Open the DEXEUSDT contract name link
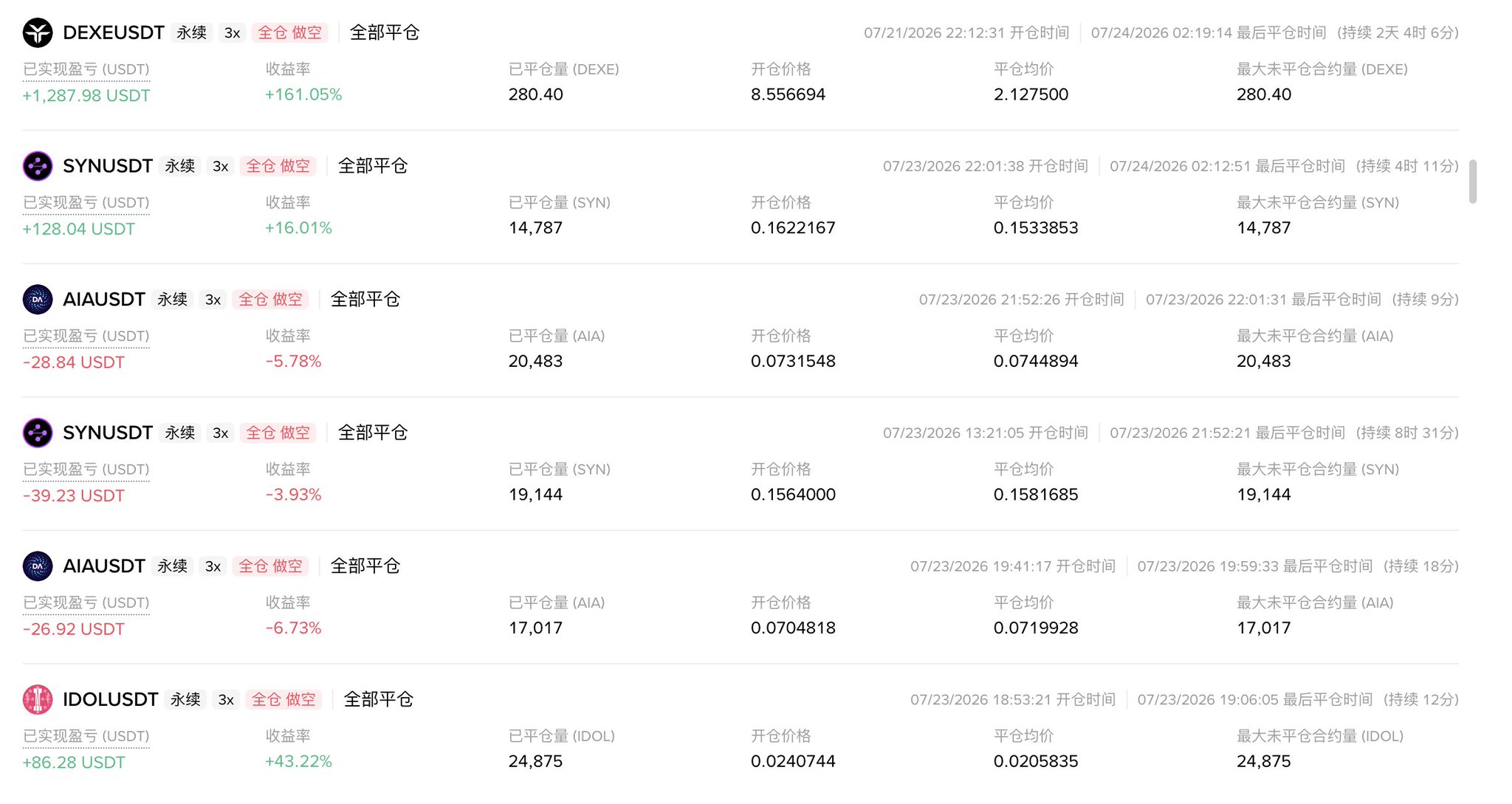 coord(114,32)
